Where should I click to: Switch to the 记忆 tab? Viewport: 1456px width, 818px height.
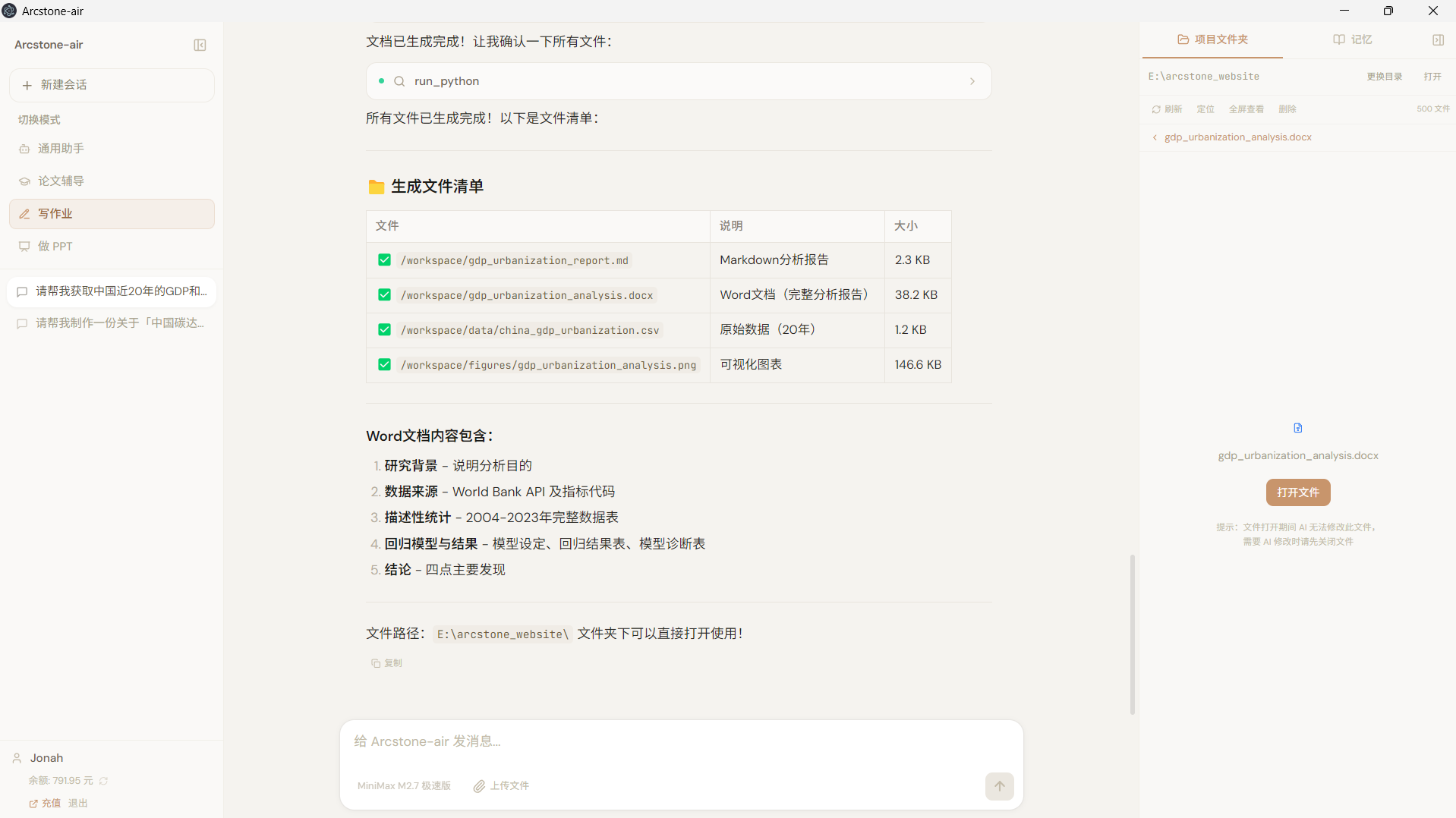tap(1353, 39)
